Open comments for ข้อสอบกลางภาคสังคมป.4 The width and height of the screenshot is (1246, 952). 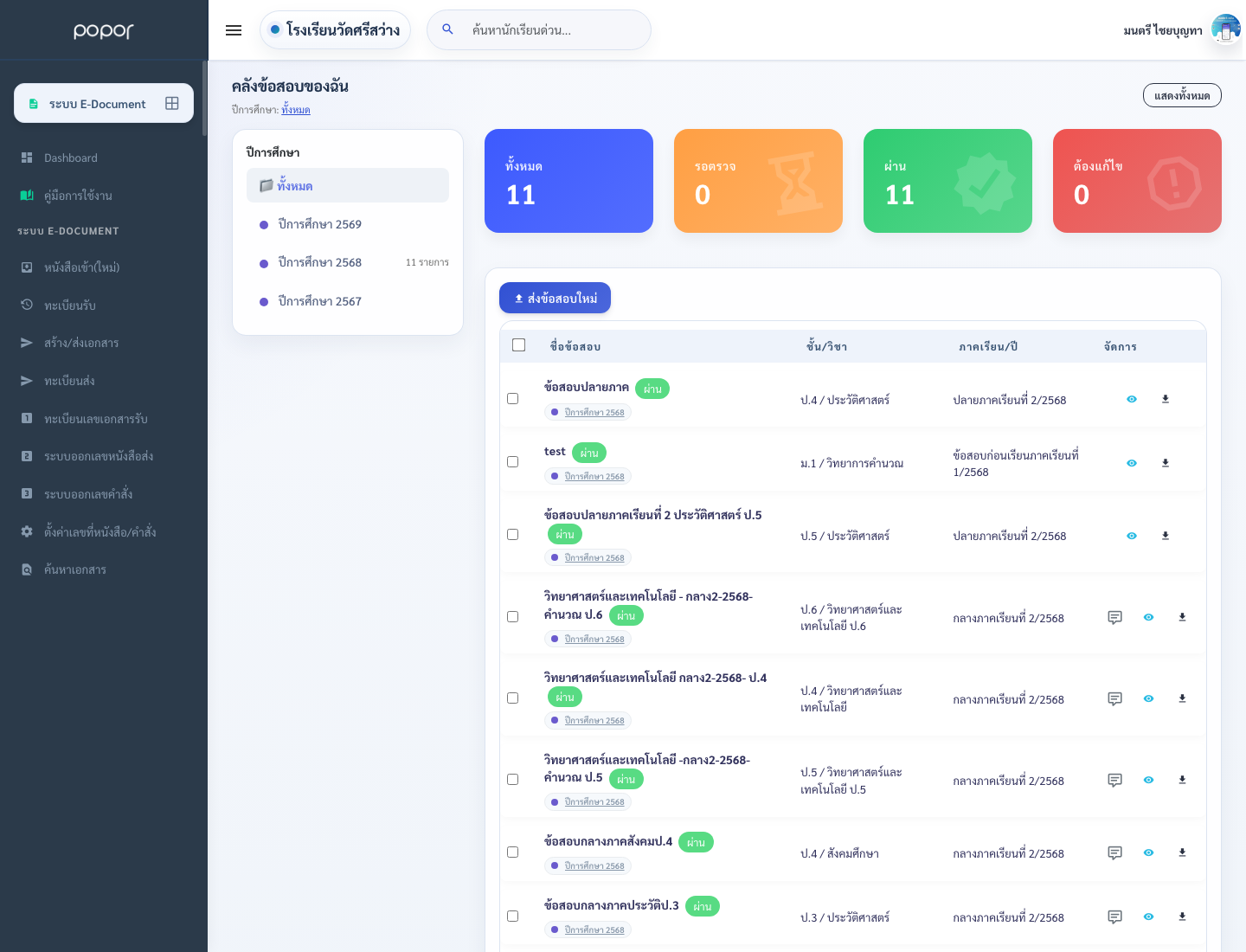[1115, 852]
